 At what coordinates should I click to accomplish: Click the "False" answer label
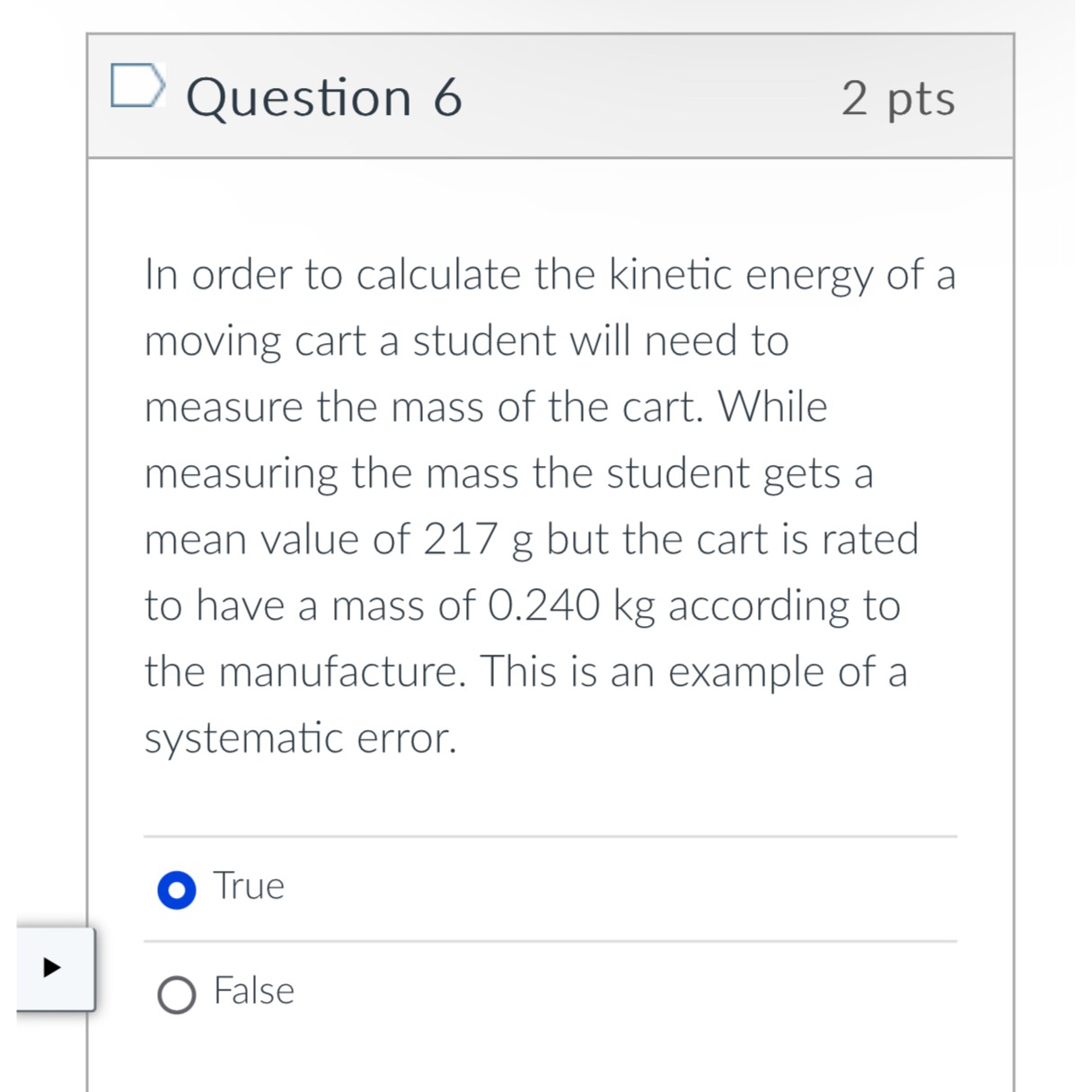click(253, 991)
